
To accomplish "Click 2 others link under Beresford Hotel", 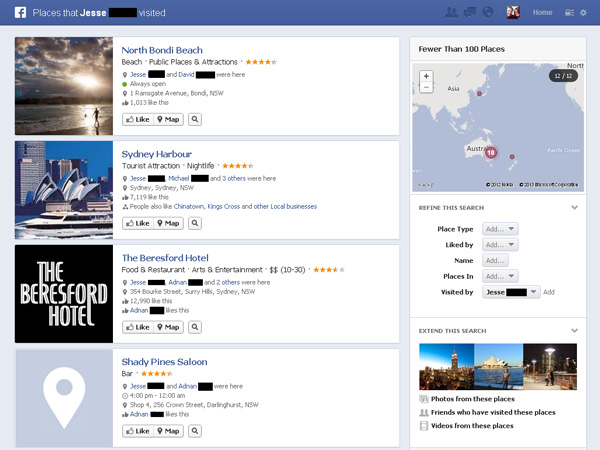I will 228,282.
